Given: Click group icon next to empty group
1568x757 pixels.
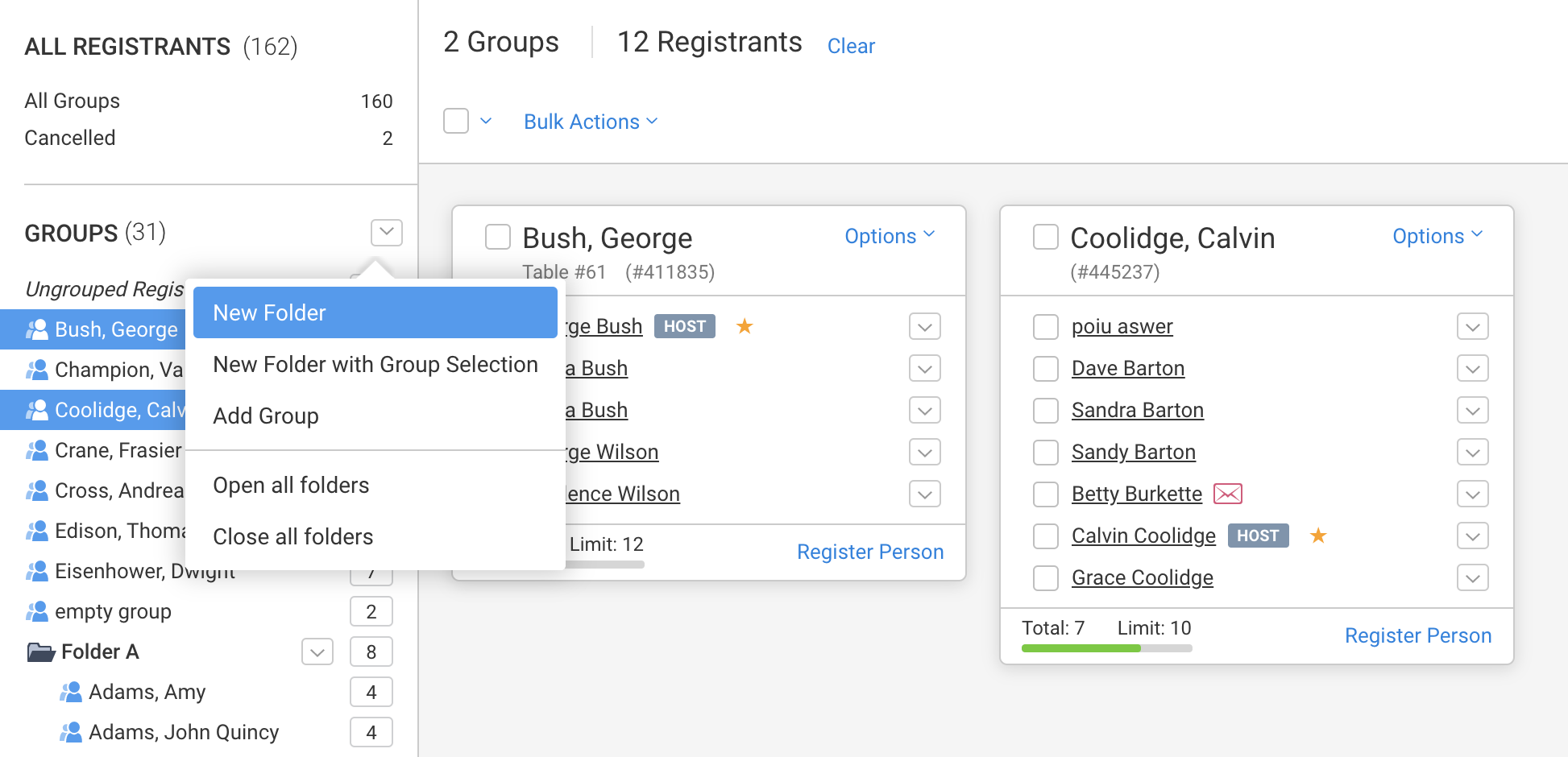Looking at the screenshot, I should (37, 611).
